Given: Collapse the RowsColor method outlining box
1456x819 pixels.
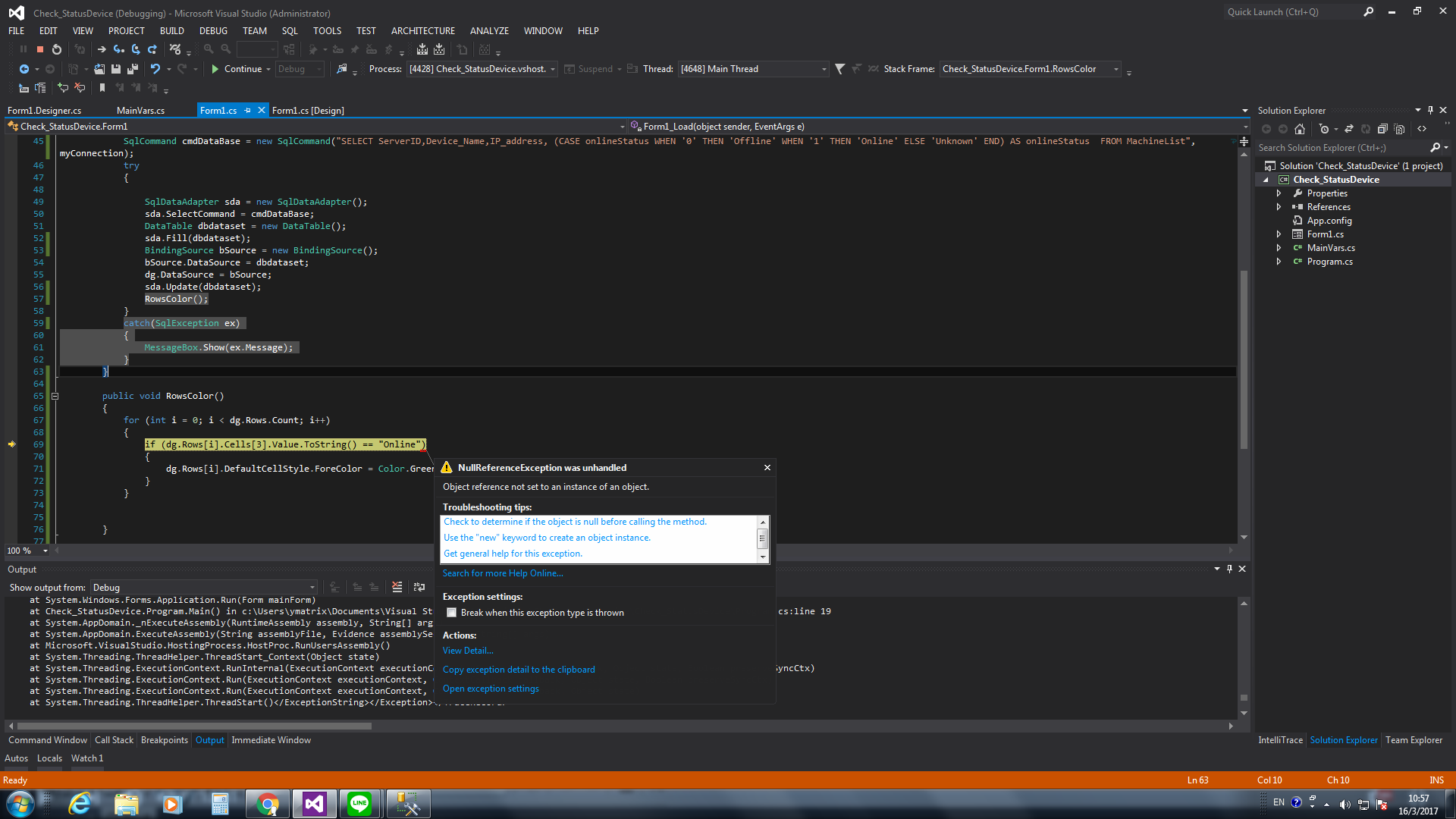Looking at the screenshot, I should [55, 396].
